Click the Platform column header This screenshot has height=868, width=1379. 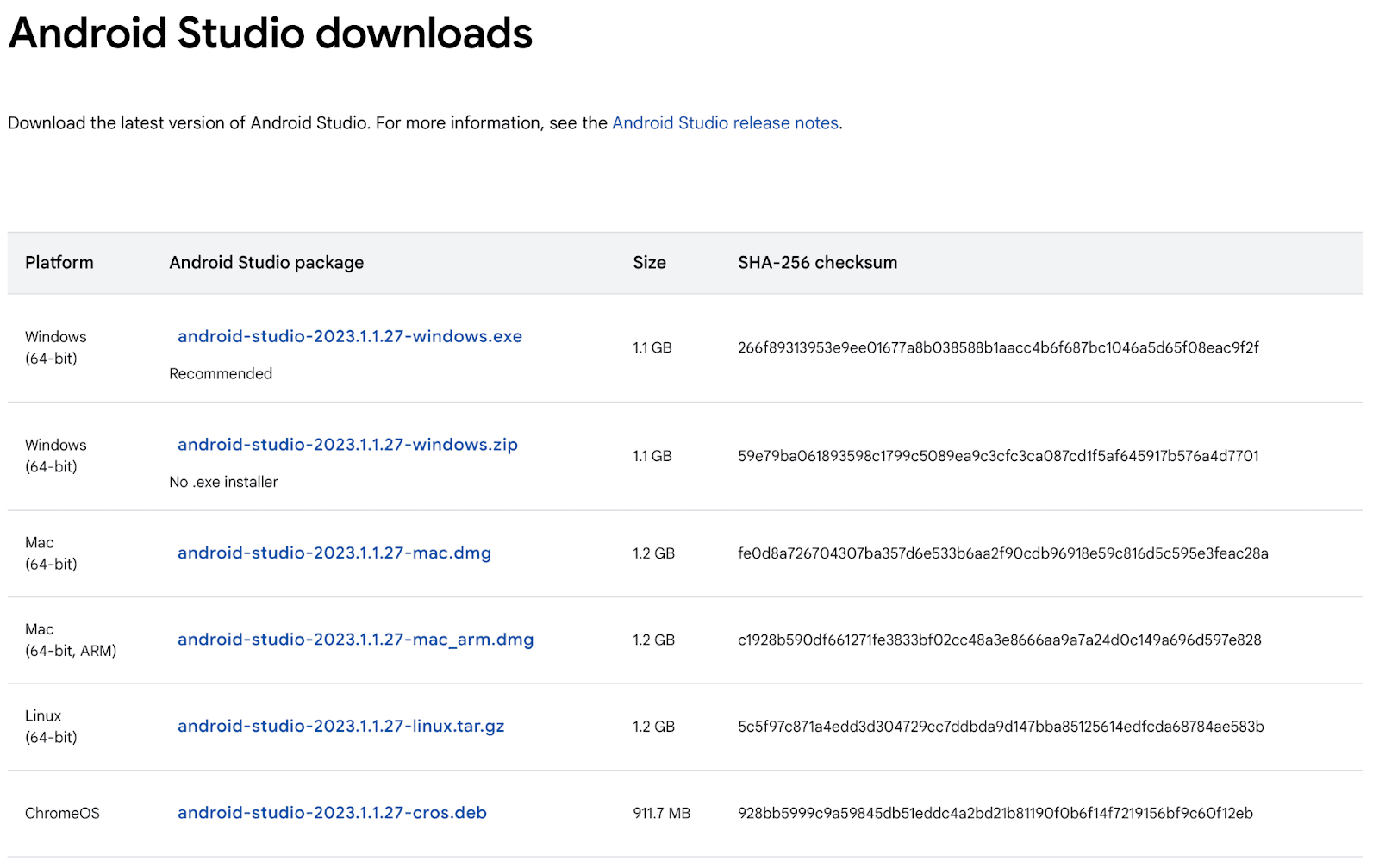pos(59,263)
